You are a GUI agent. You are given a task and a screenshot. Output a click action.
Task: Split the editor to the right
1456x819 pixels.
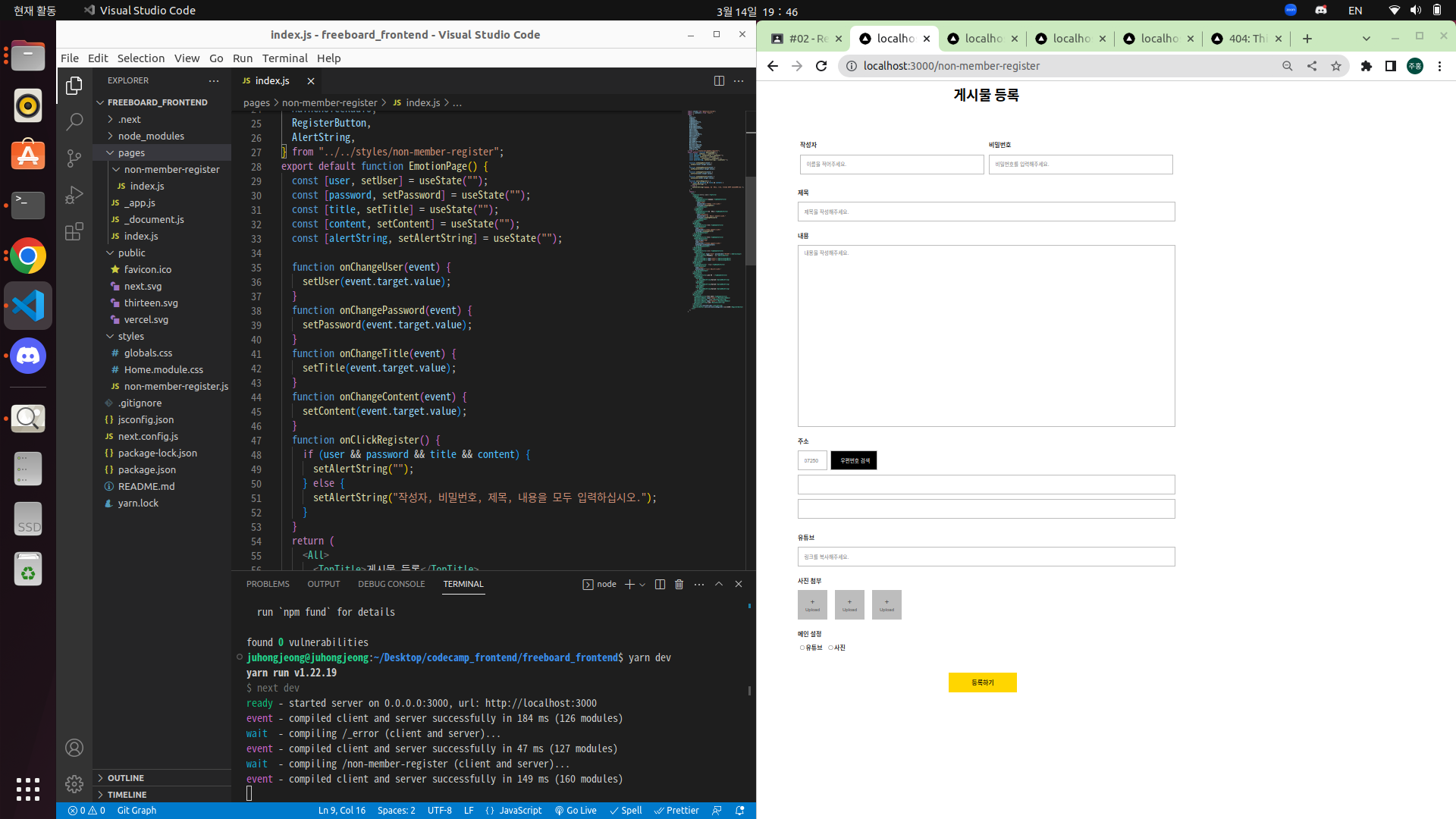click(x=719, y=80)
